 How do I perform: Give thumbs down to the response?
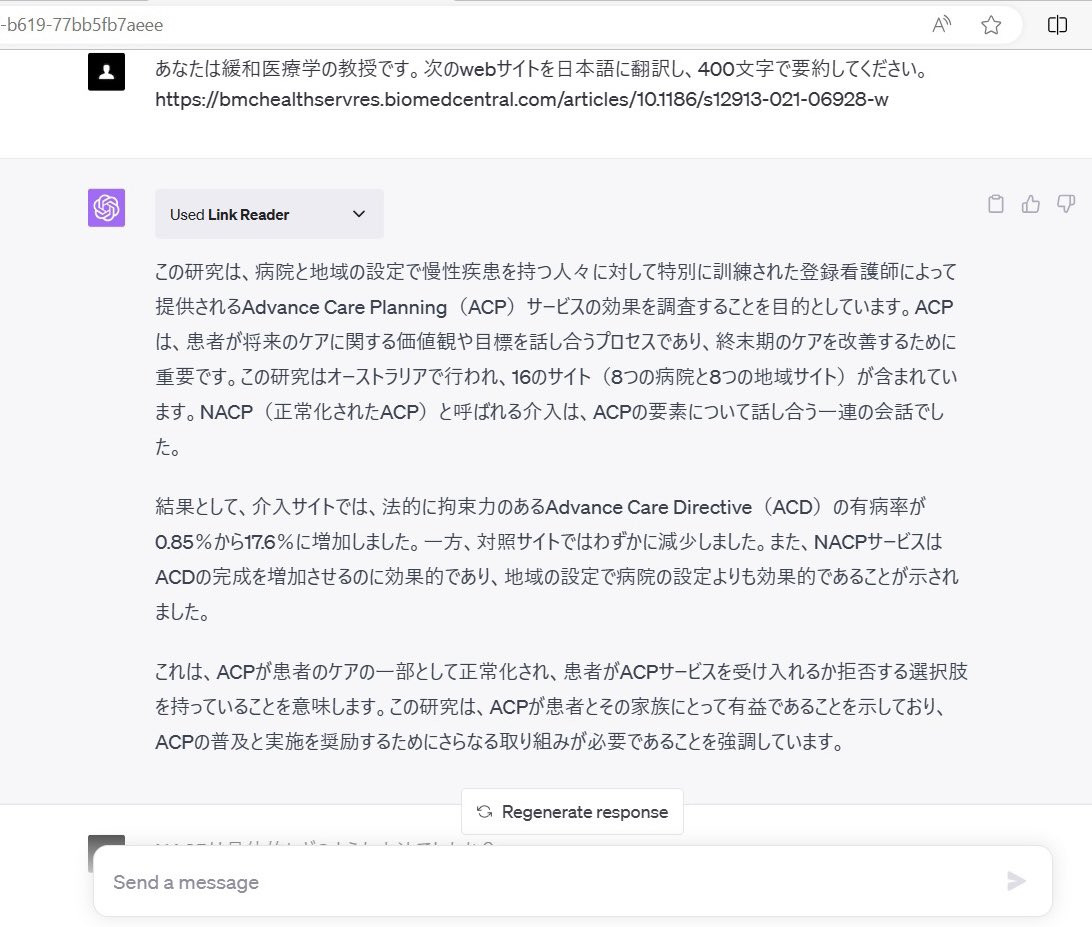[x=1066, y=203]
